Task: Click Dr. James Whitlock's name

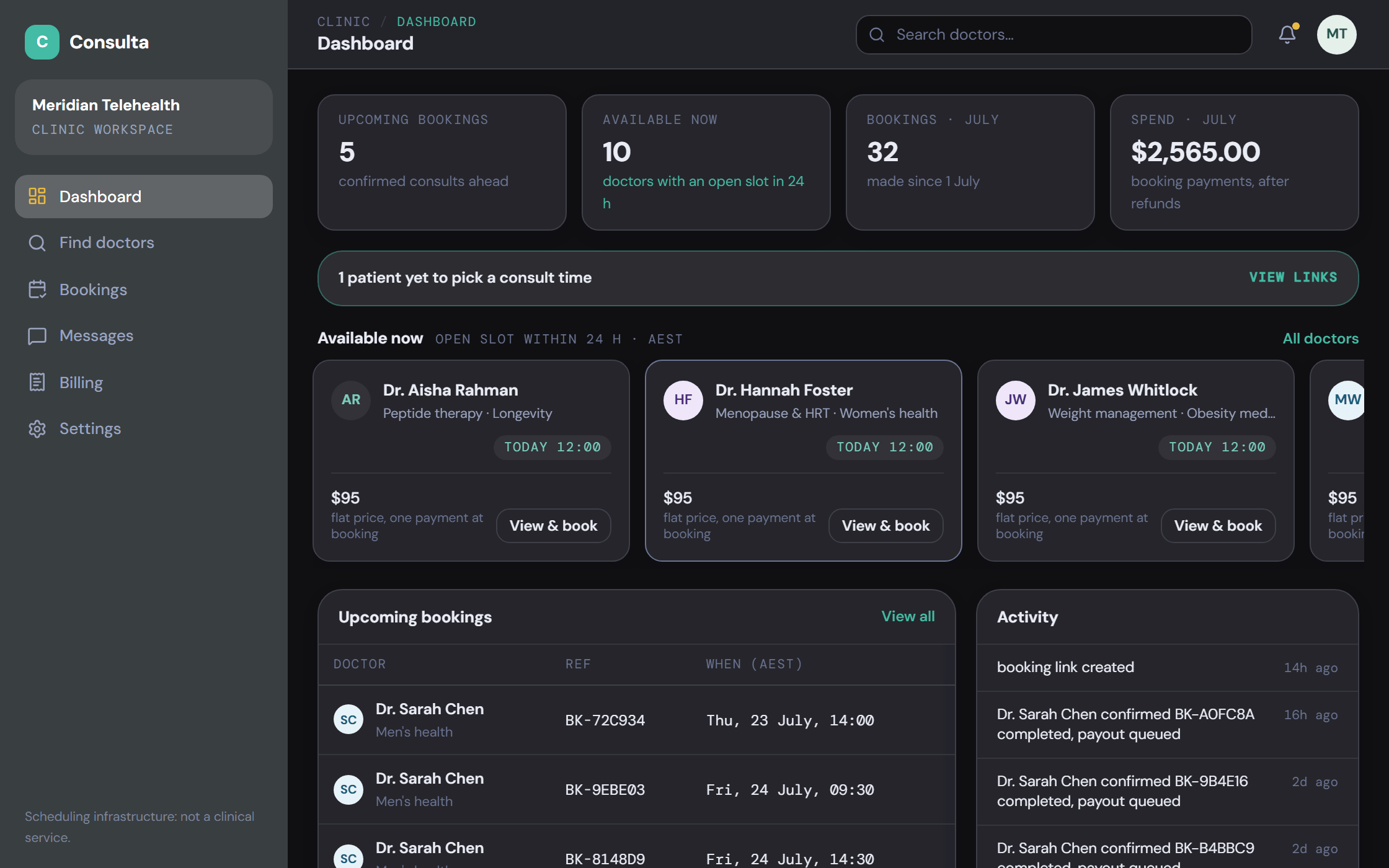Action: coord(1122,390)
